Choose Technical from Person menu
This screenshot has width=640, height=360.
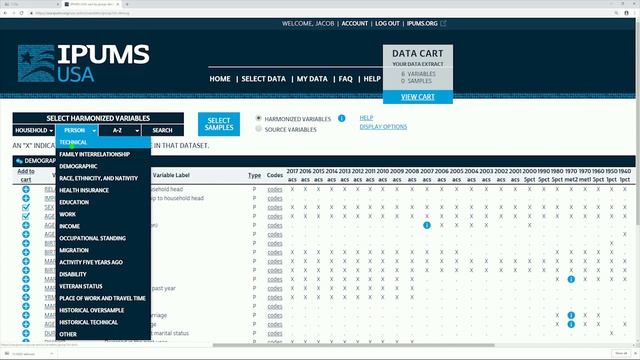[103, 142]
